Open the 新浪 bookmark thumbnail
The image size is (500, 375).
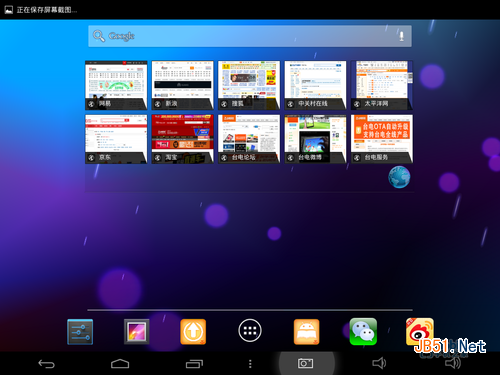pyautogui.click(x=182, y=85)
